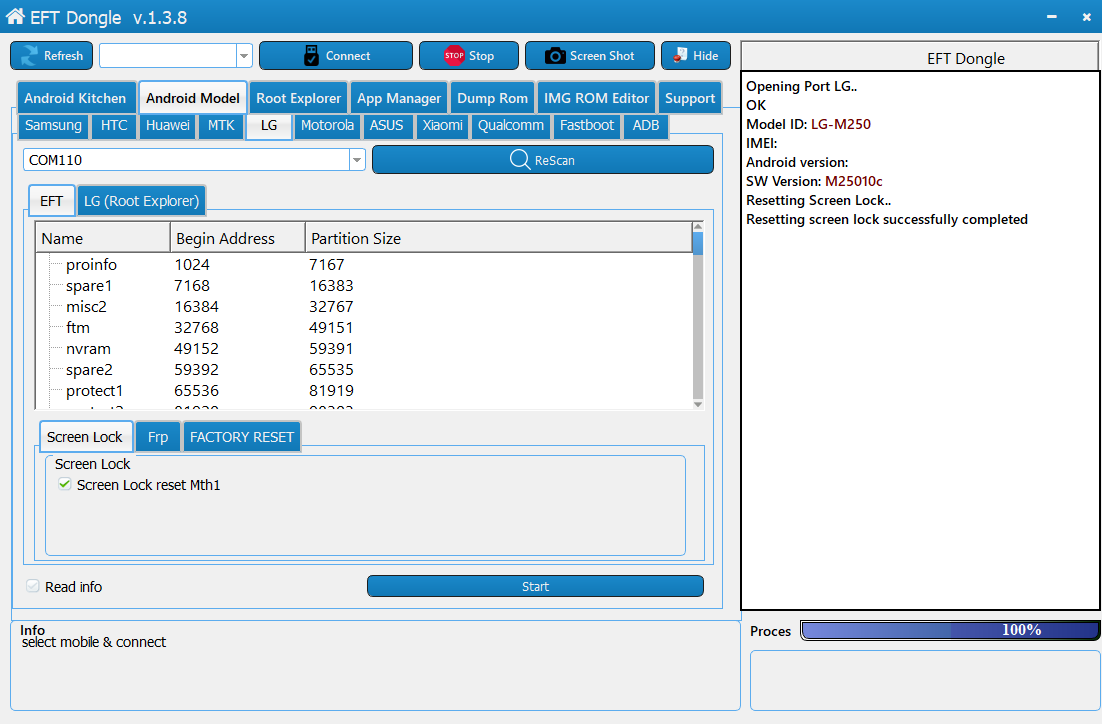Click the Start button
This screenshot has width=1102, height=724.
coord(535,586)
